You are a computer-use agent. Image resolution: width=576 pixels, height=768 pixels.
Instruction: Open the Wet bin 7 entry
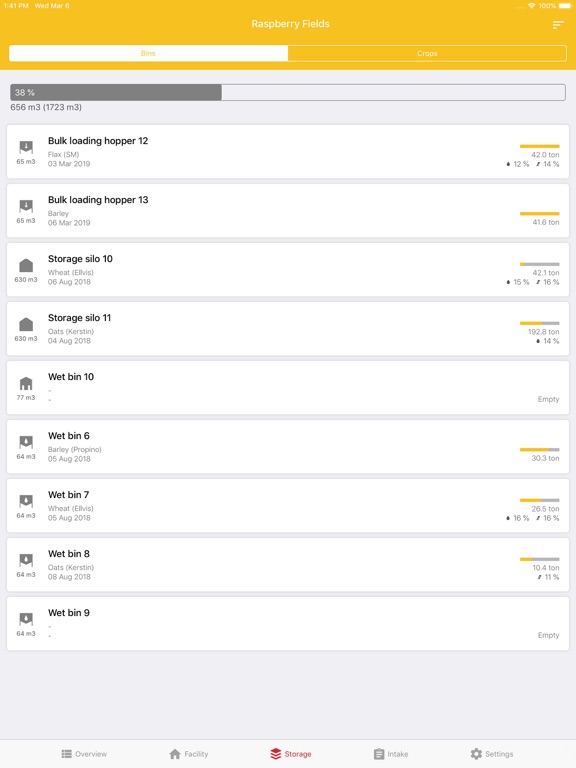[x=288, y=505]
